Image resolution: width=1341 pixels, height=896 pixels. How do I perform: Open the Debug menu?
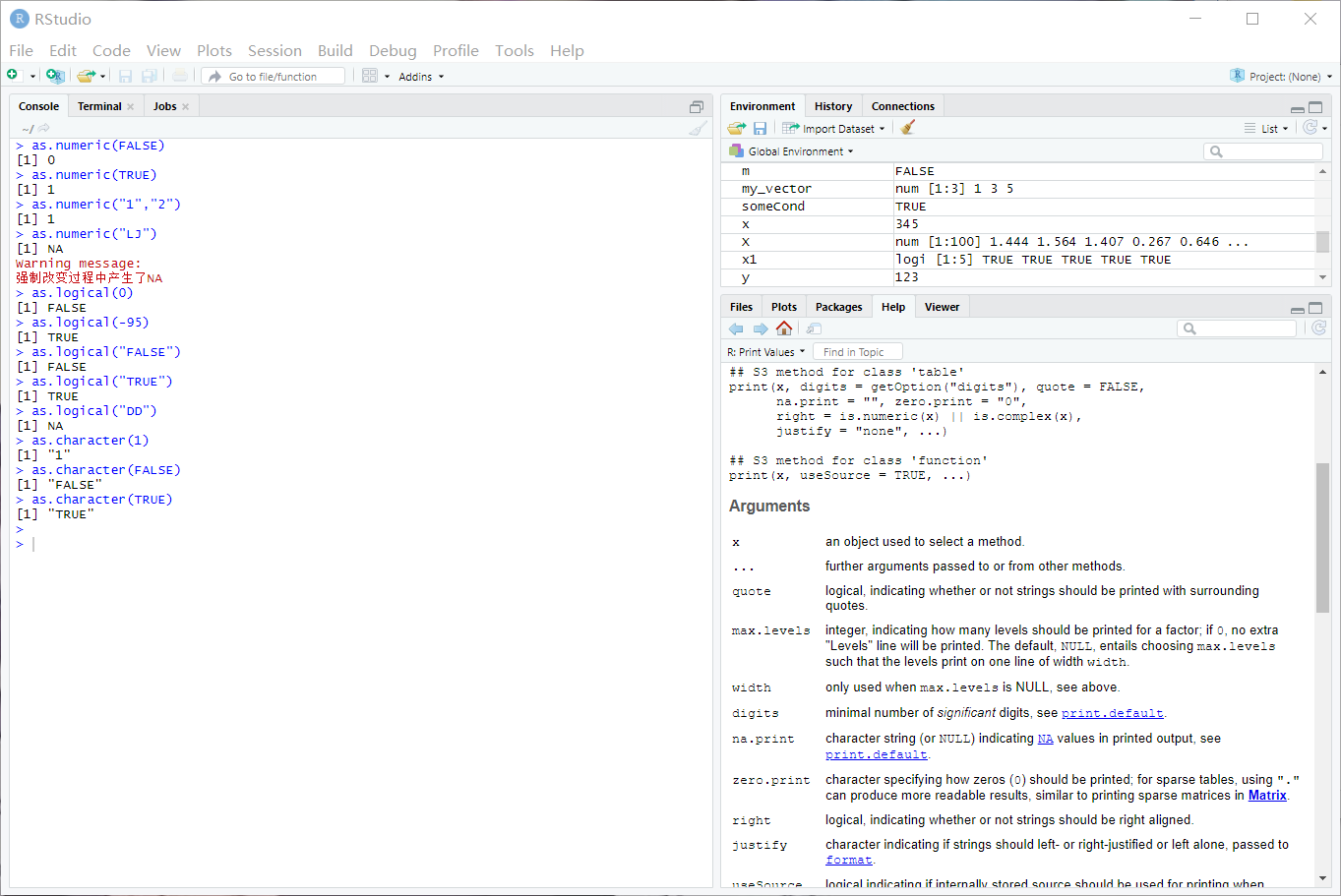(393, 50)
